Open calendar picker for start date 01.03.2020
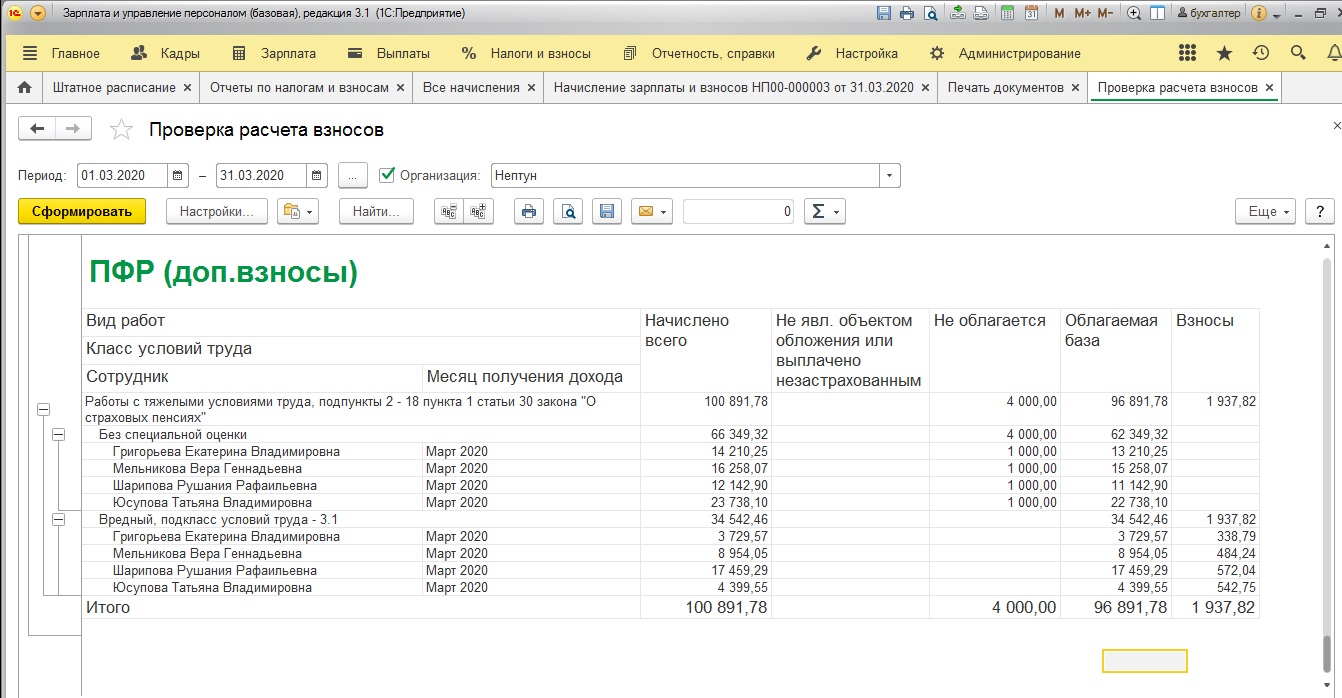1342x698 pixels. pyautogui.click(x=178, y=175)
